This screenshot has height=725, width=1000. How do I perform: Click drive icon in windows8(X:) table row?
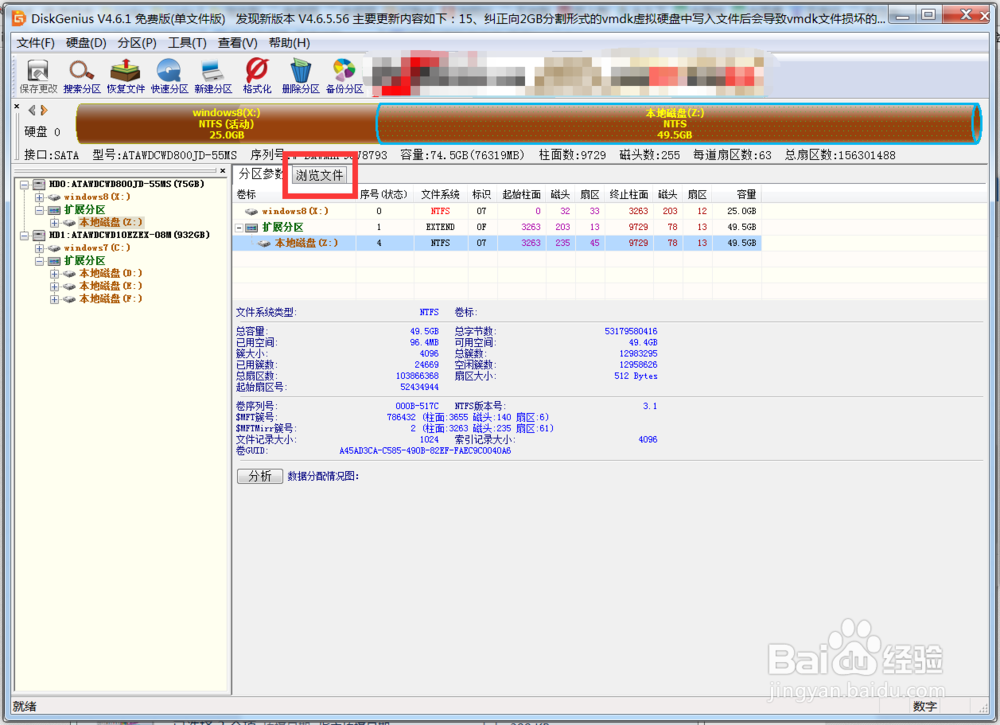click(x=251, y=211)
